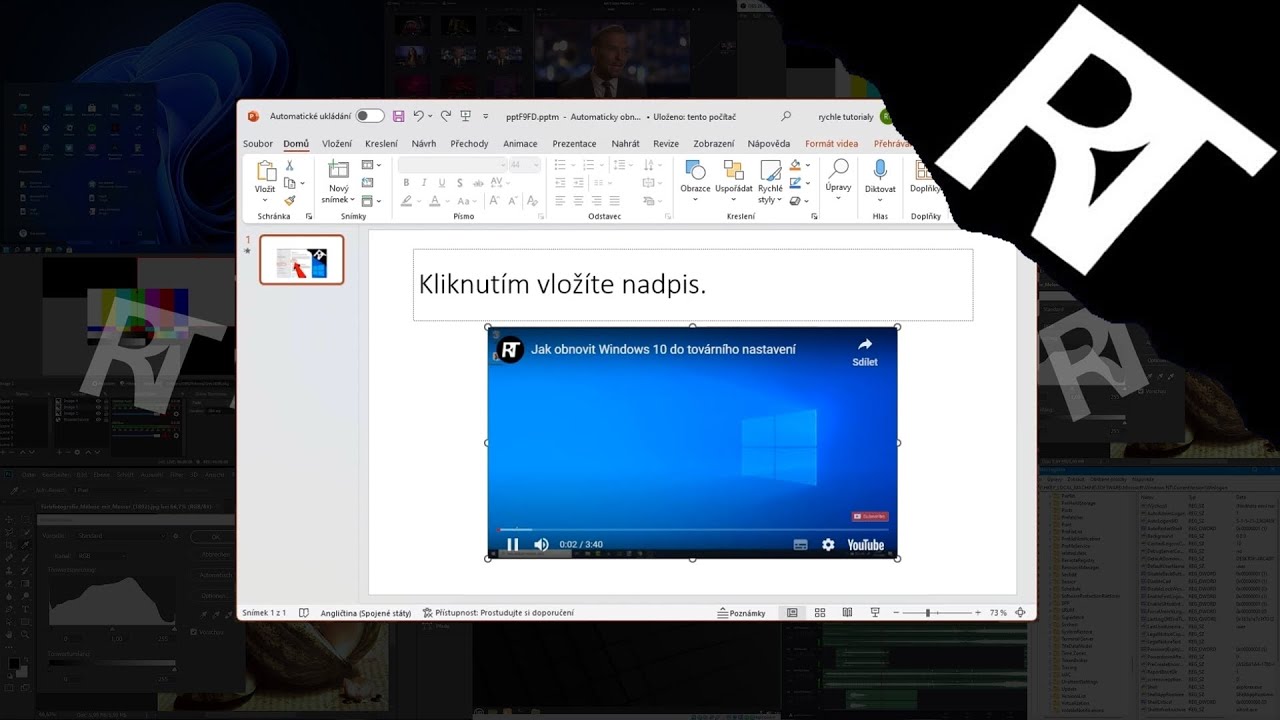1280x720 pixels.
Task: Toggle Underline formatting
Action: pyautogui.click(x=441, y=183)
